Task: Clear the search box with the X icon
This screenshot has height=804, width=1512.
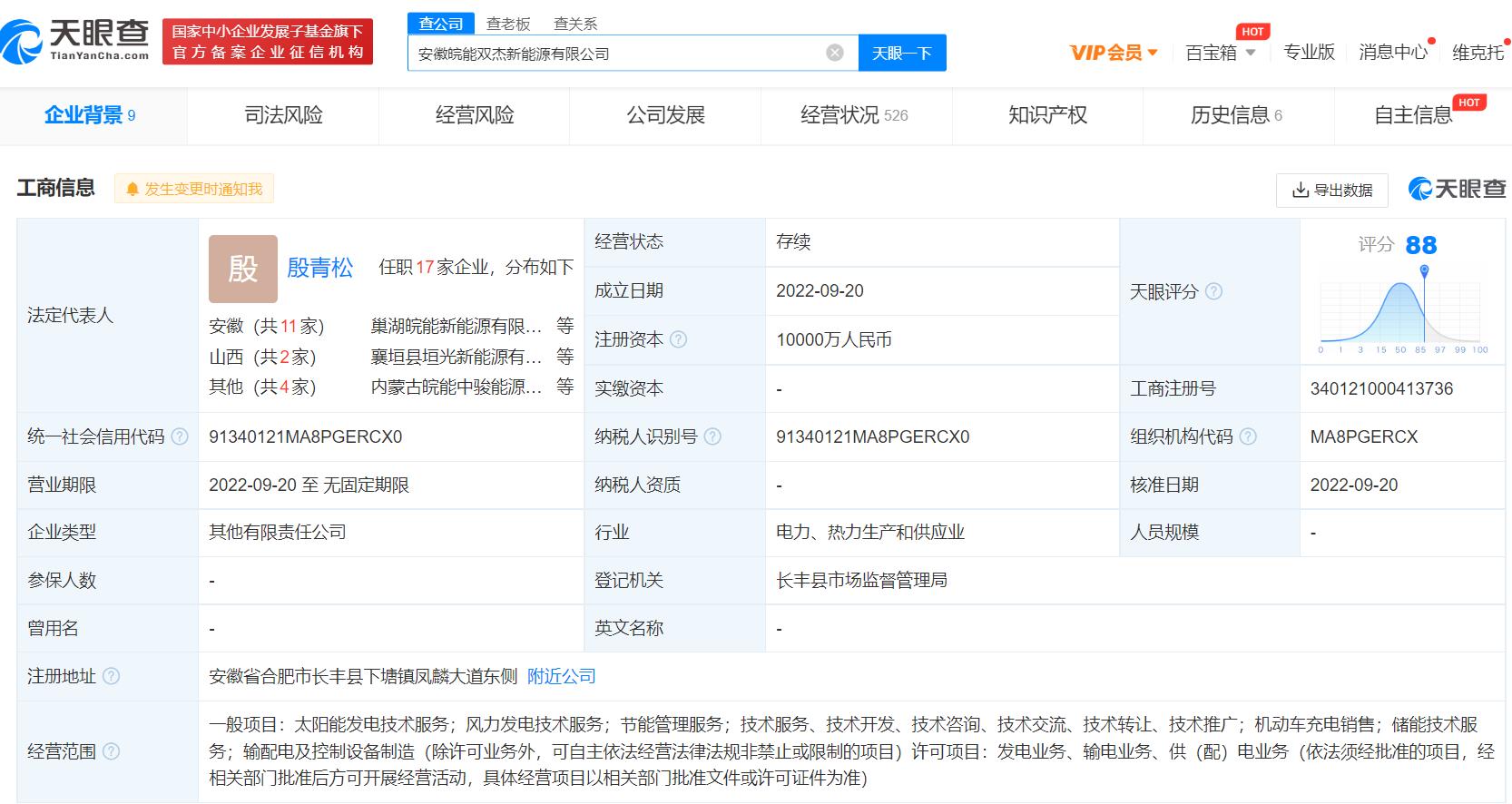Action: tap(835, 53)
